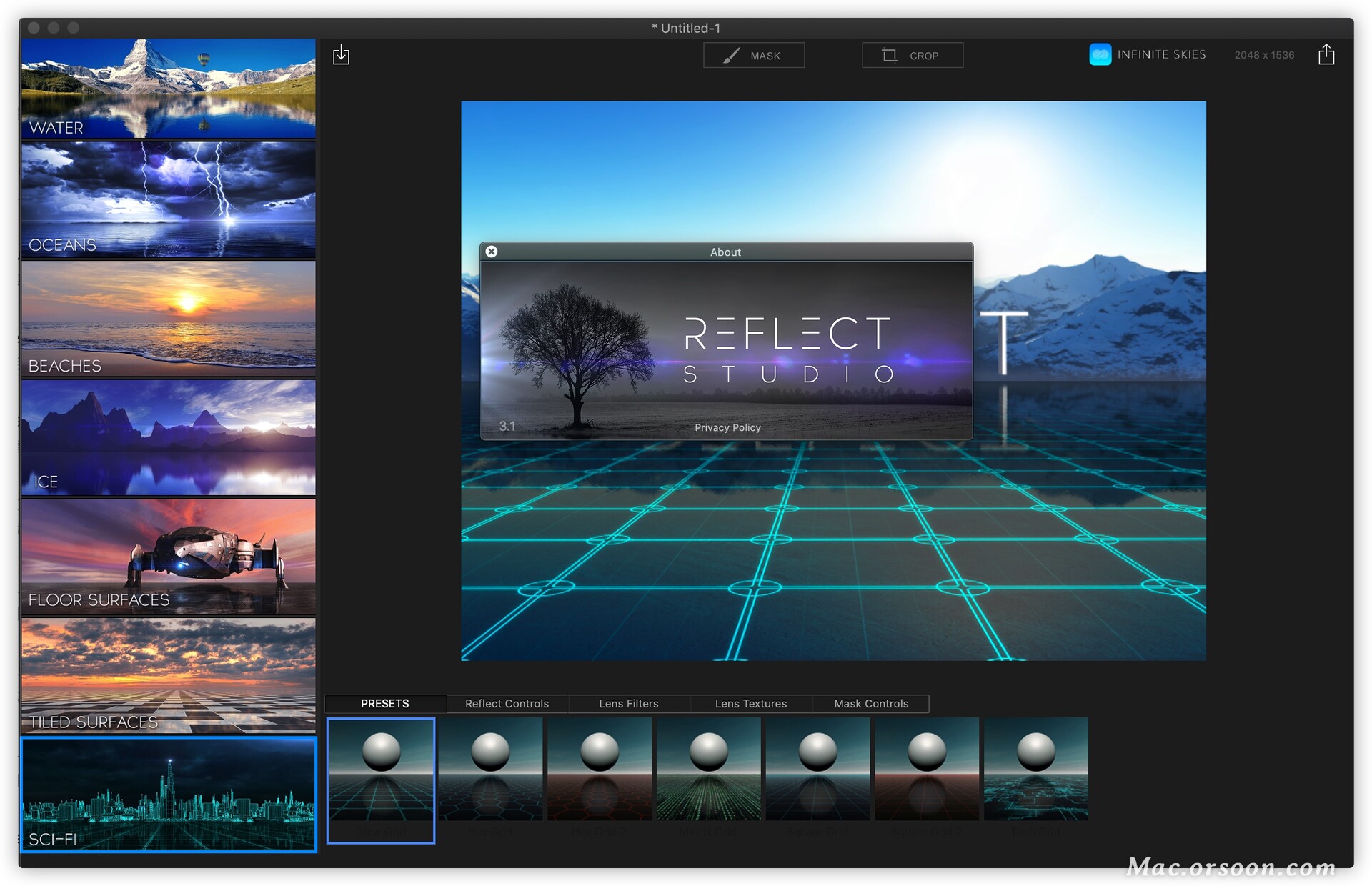This screenshot has width=1372, height=886.
Task: Switch to Reflect Controls tab
Action: coord(507,704)
